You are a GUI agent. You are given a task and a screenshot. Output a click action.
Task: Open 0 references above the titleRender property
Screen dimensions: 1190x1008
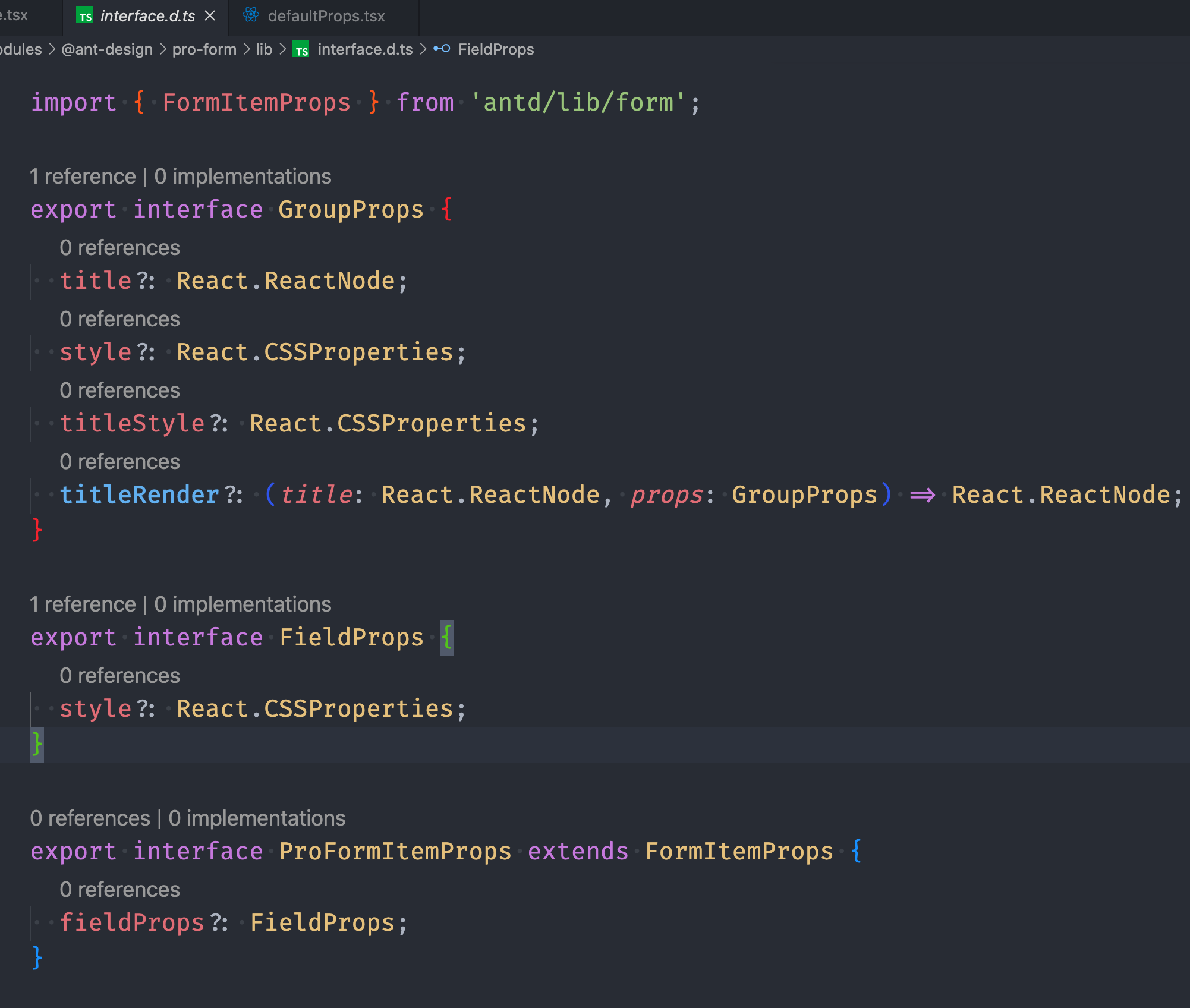click(x=119, y=461)
